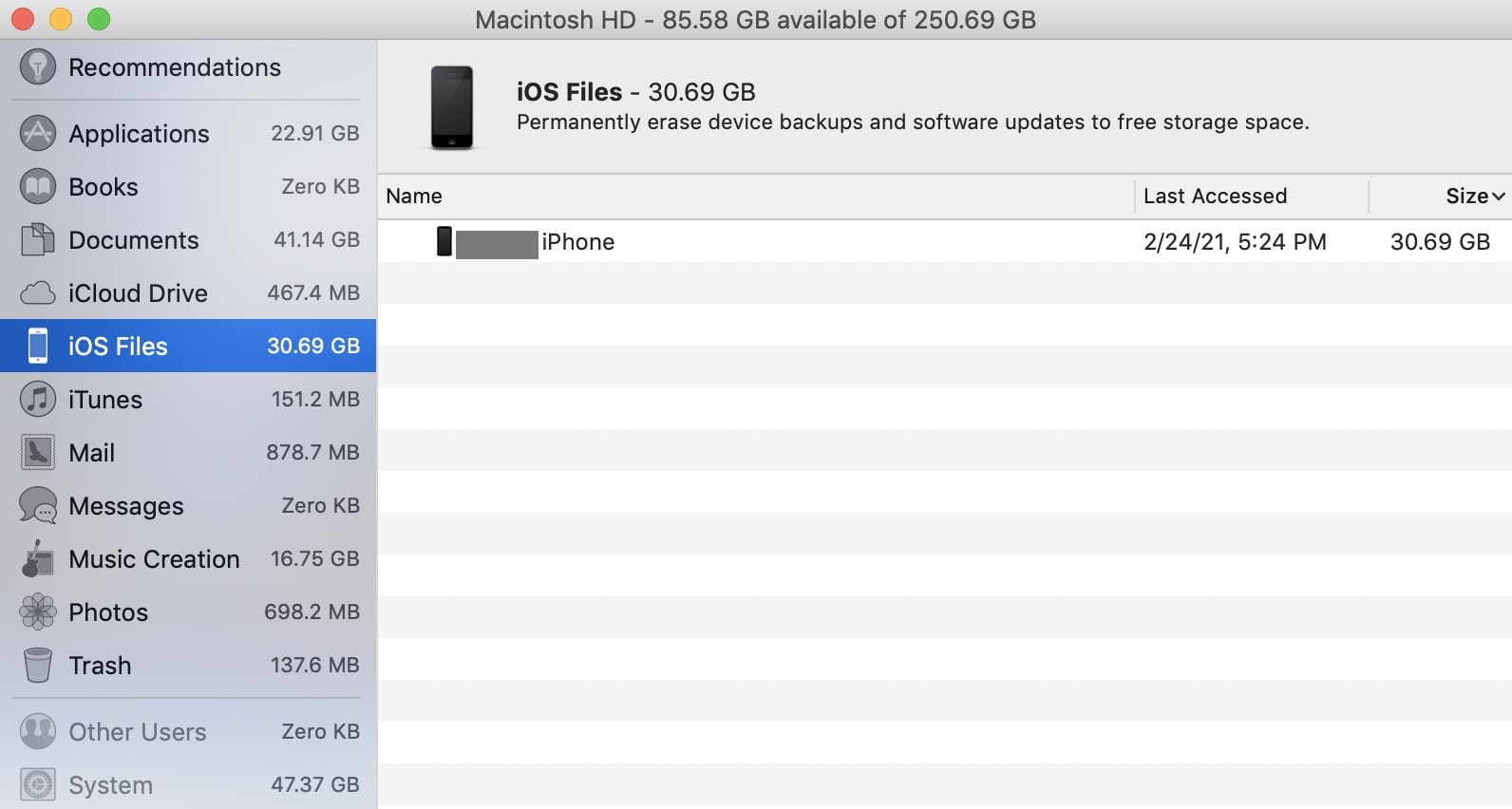Switch to the iOS Files category
The height and width of the screenshot is (809, 1512).
(x=188, y=346)
